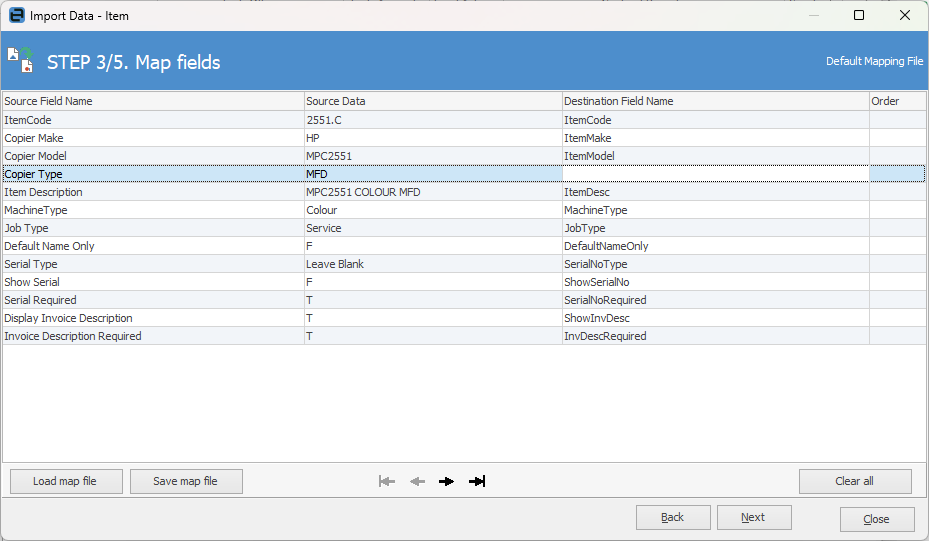Viewport: 929px width, 541px height.
Task: Click the Close button at bottom
Action: [877, 519]
